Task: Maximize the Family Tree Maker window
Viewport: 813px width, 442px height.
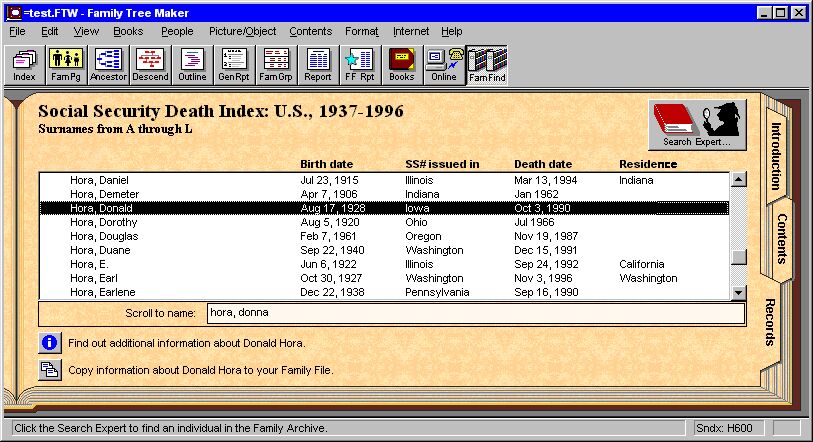Action: (780, 12)
